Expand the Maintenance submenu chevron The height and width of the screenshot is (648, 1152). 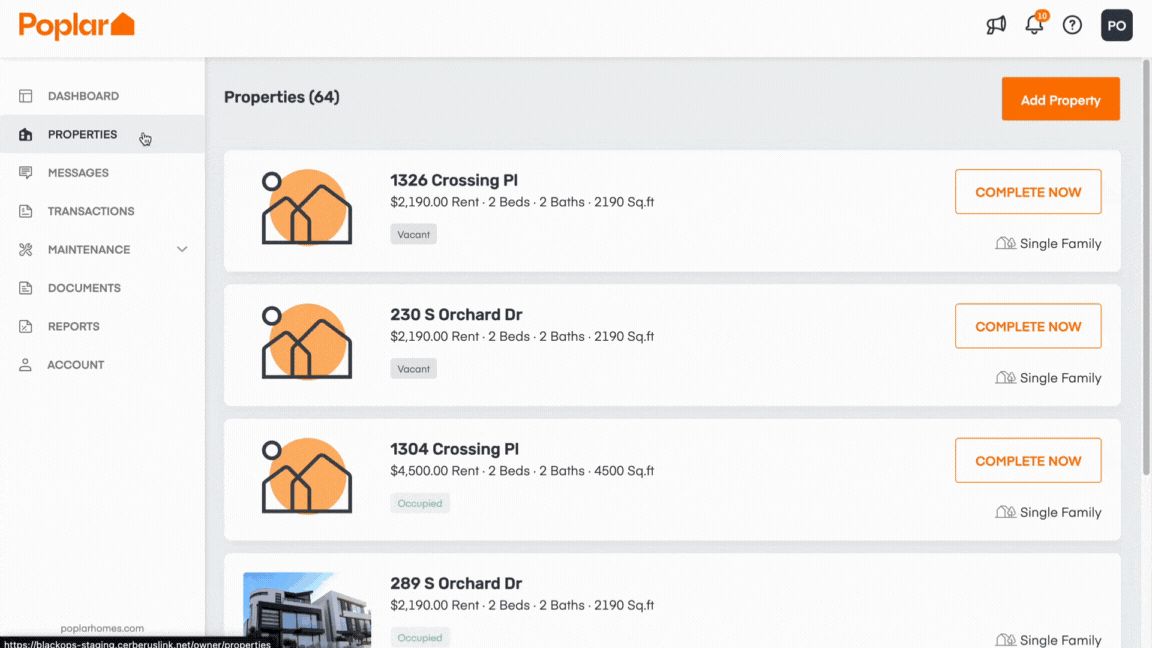(x=182, y=250)
